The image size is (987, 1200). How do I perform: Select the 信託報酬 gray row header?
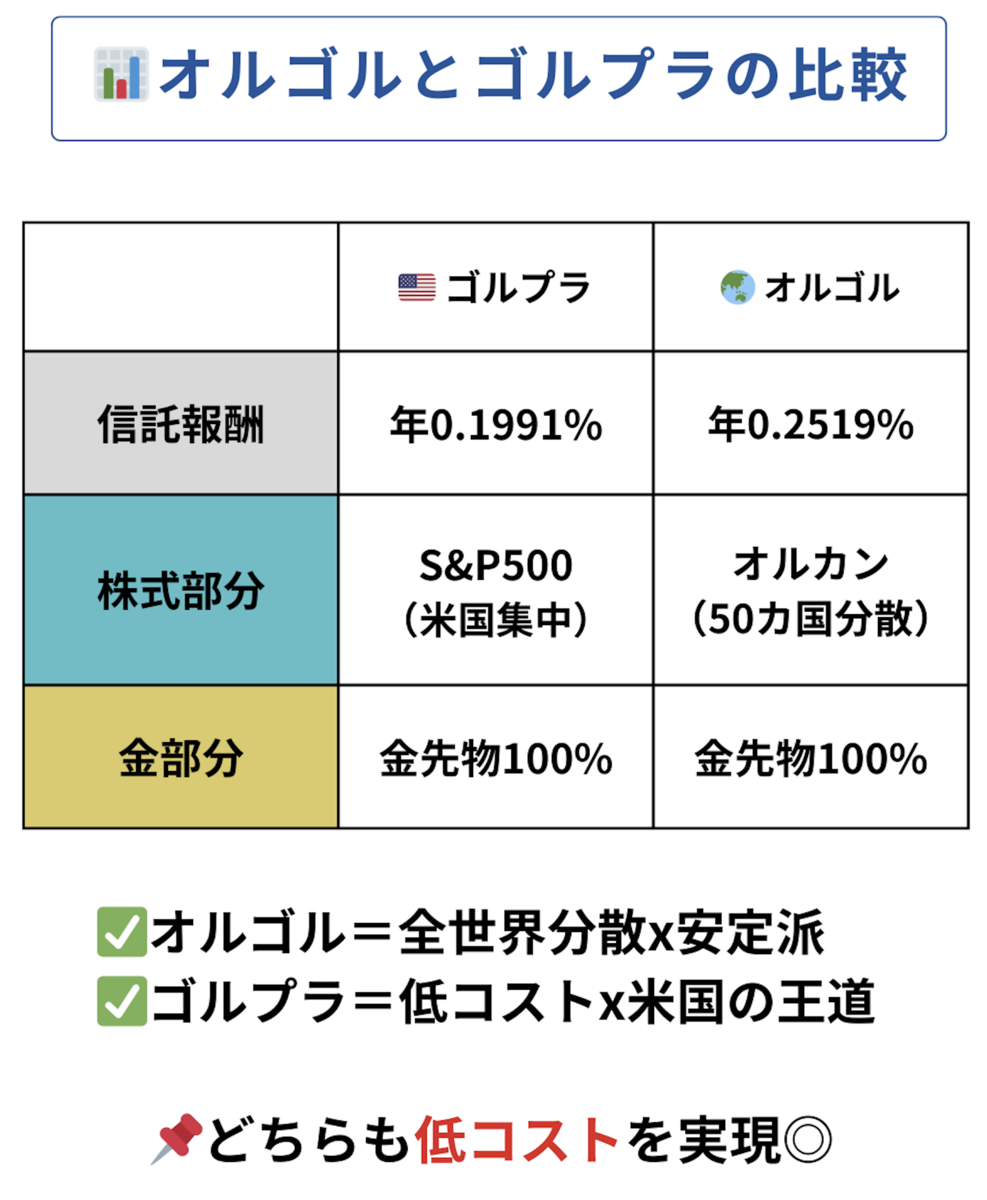click(x=181, y=423)
